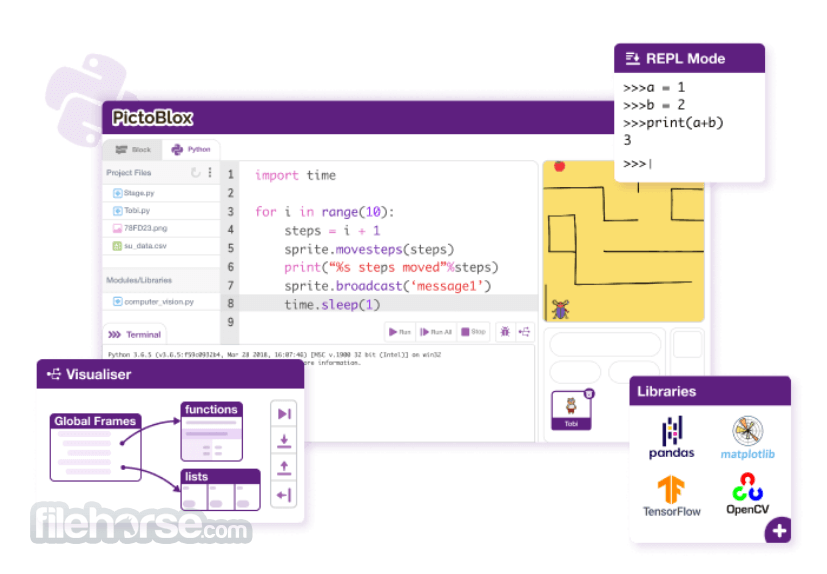This screenshot has width=827, height=574.
Task: Open the Terminal tab
Action: point(135,334)
